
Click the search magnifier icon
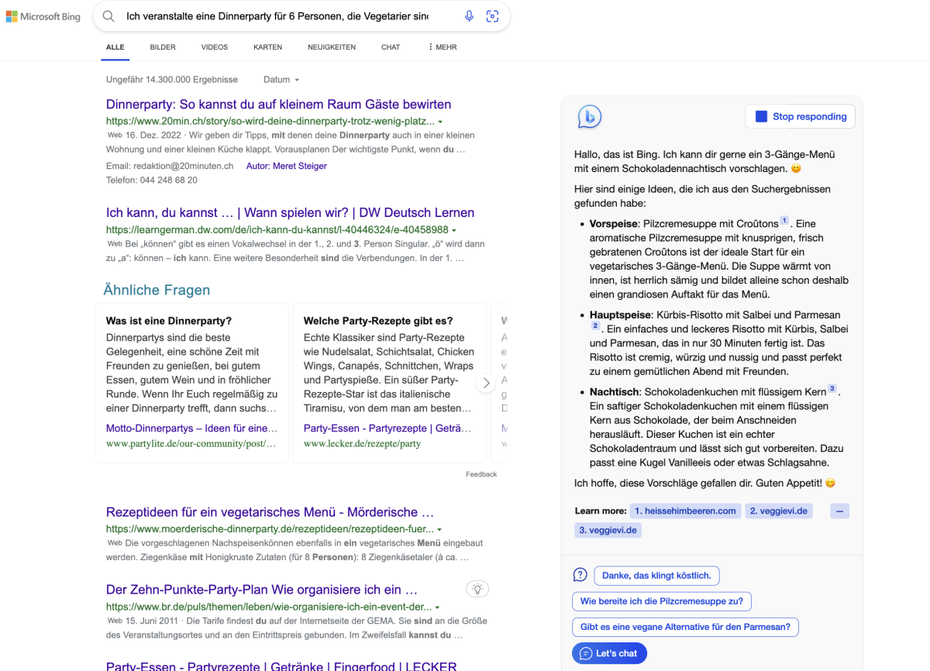109,16
